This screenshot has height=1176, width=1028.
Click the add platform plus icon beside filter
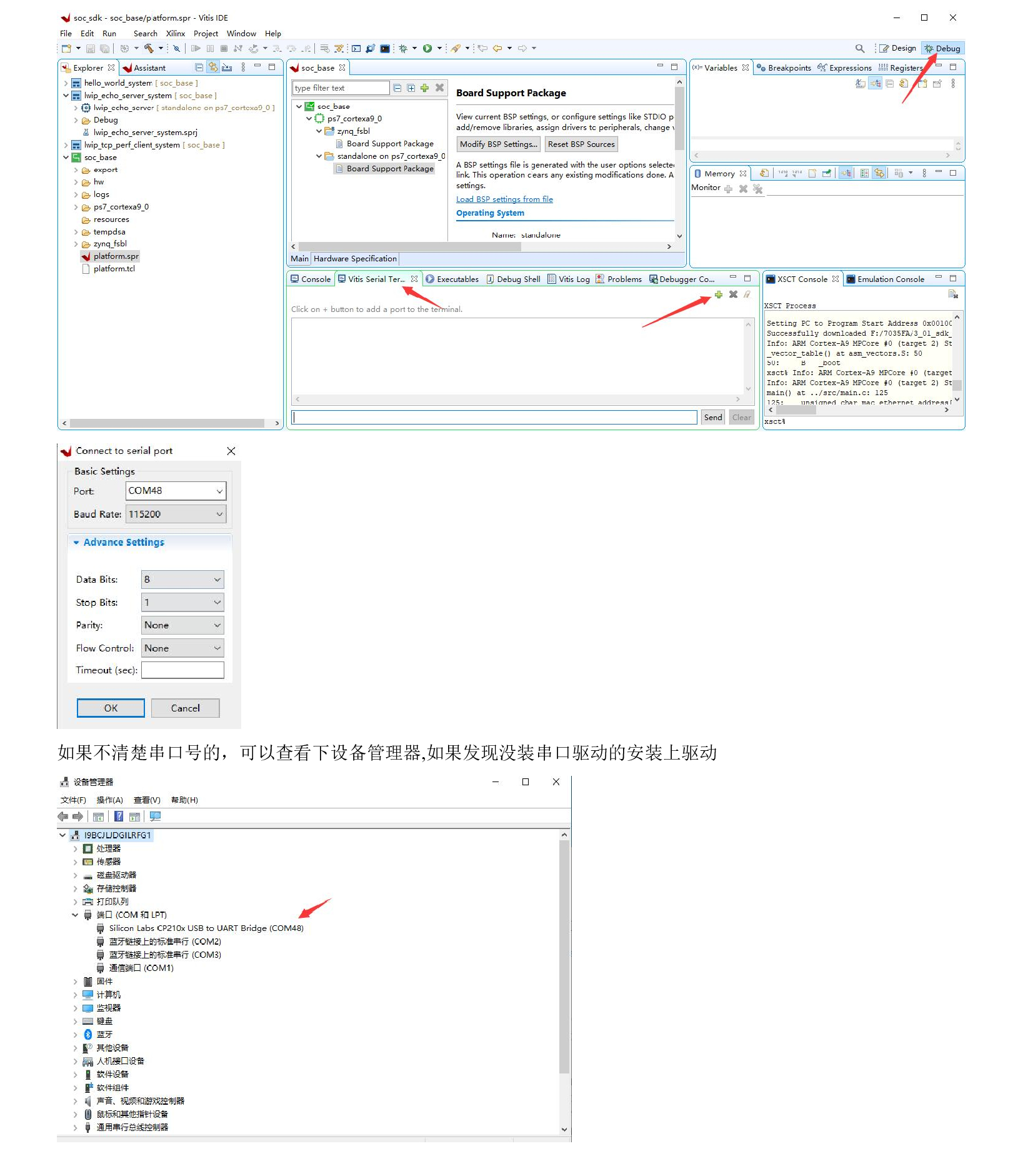(425, 88)
